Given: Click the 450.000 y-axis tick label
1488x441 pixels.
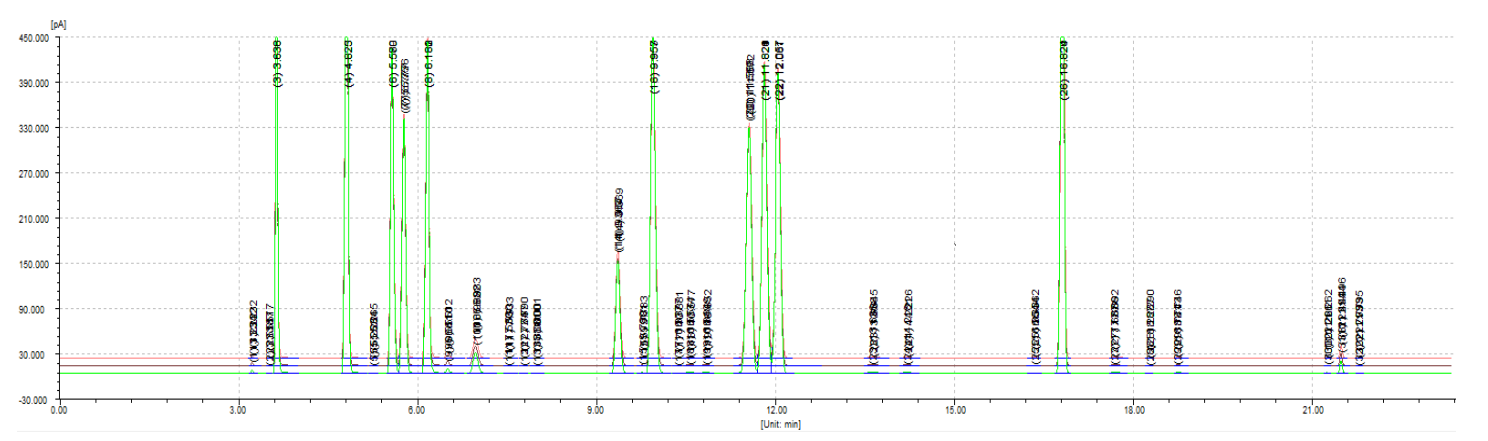Looking at the screenshot, I should tap(30, 38).
